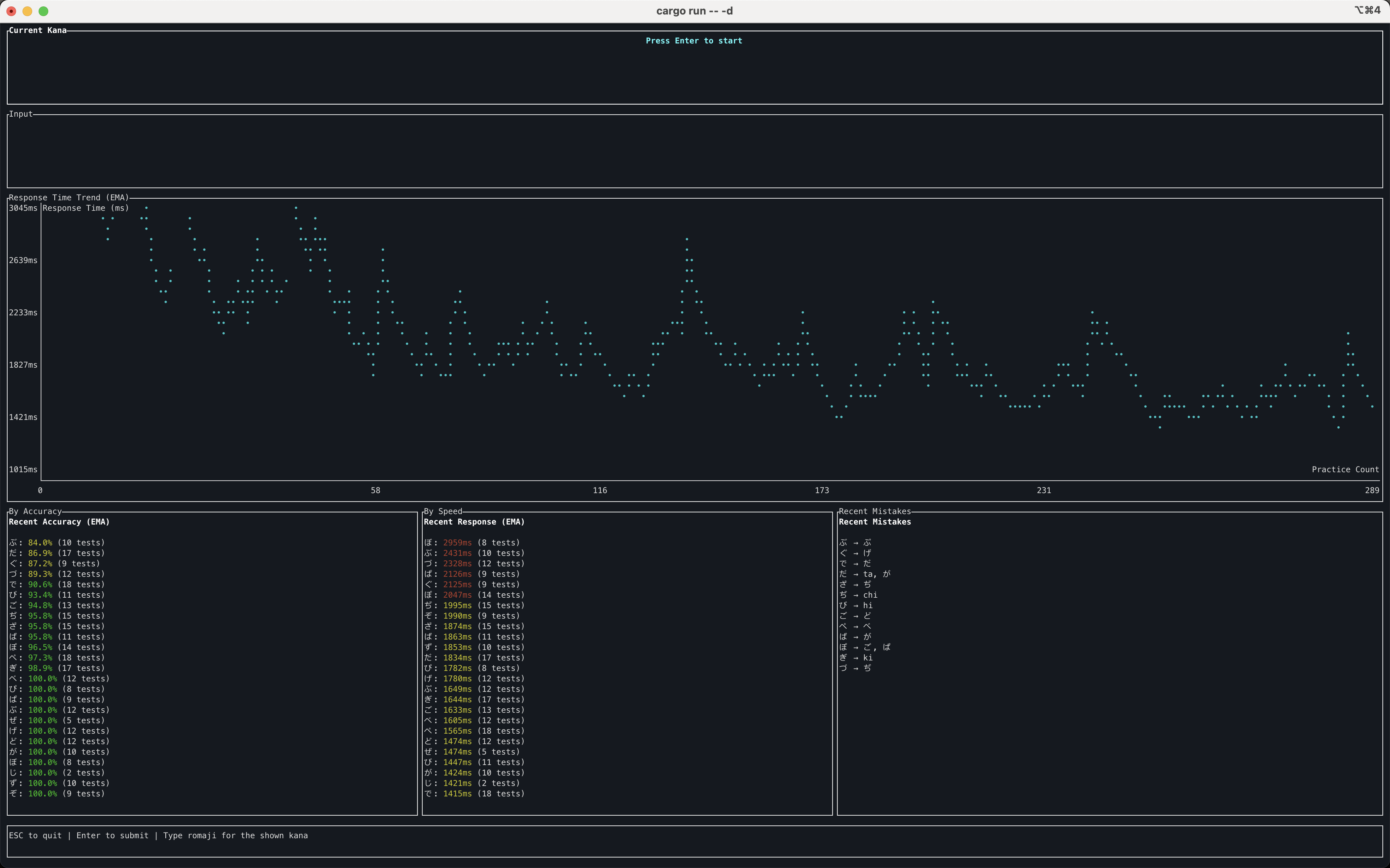
Task: Click the 2639ms y-axis label
Action: (23, 260)
